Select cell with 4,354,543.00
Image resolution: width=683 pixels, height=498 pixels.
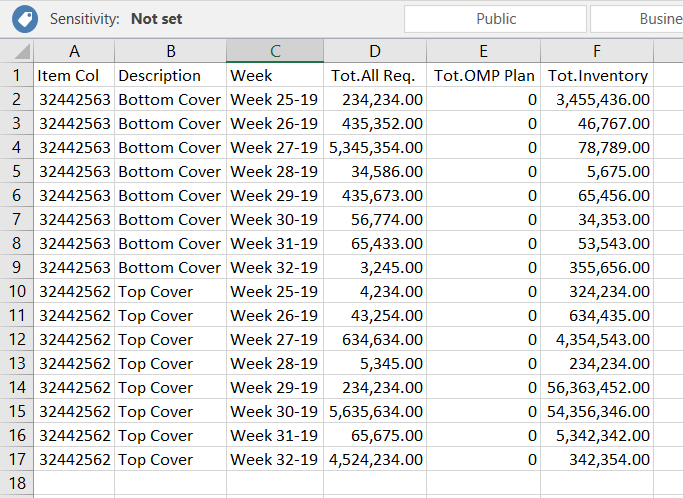point(597,339)
